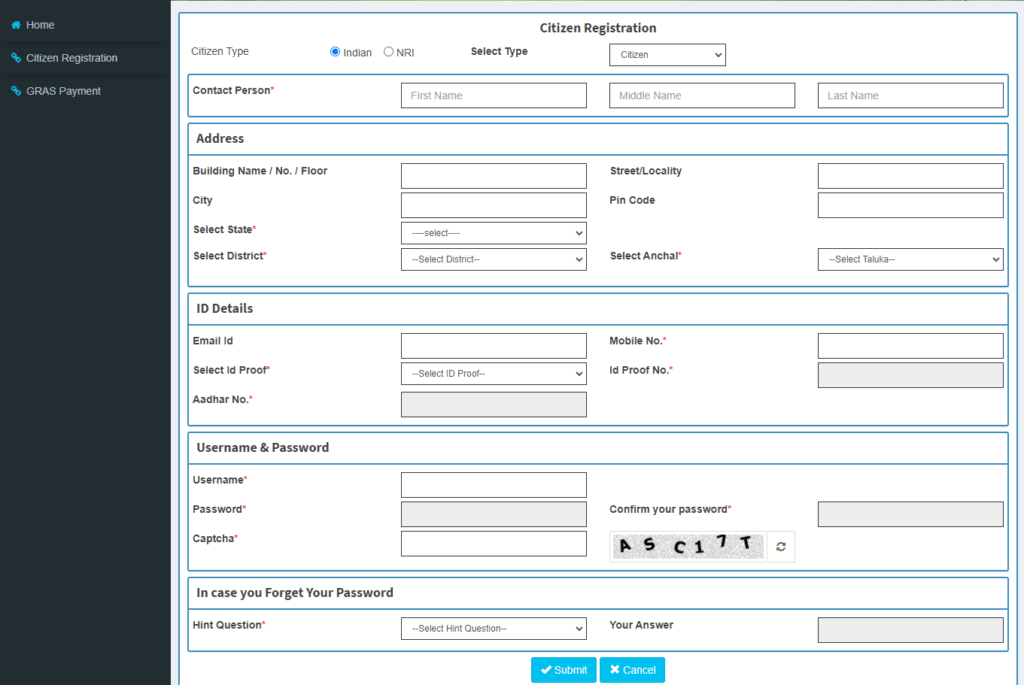Click the First Name input field
Image resolution: width=1024 pixels, height=685 pixels.
coord(493,95)
